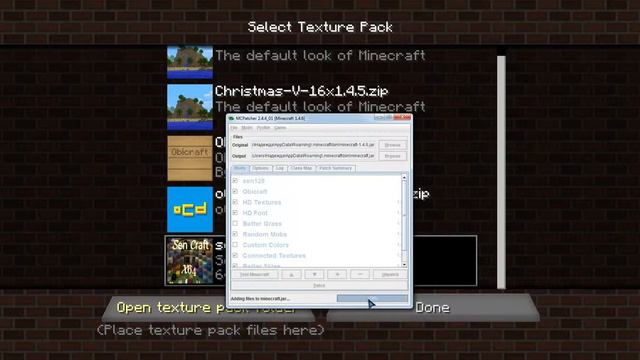This screenshot has height=360, width=640.
Task: Move mod down with down arrow button
Action: 314,275
